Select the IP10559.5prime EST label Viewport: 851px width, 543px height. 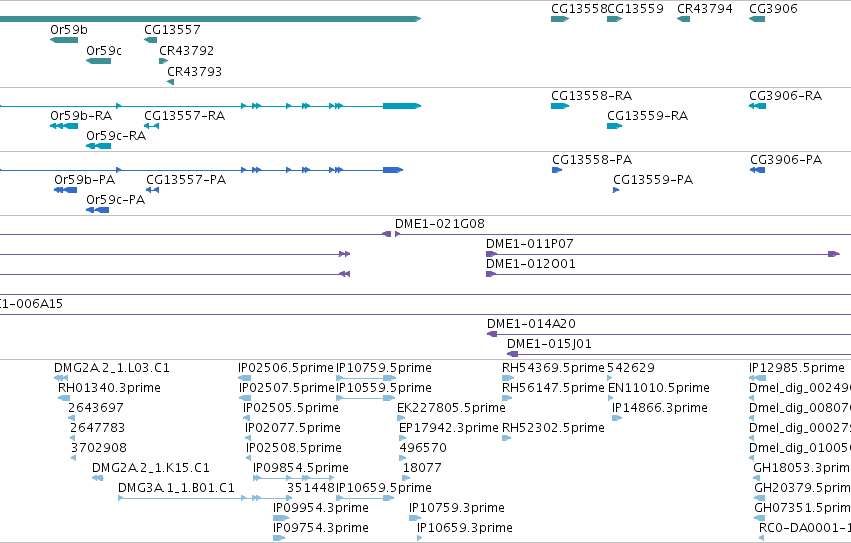(384, 388)
